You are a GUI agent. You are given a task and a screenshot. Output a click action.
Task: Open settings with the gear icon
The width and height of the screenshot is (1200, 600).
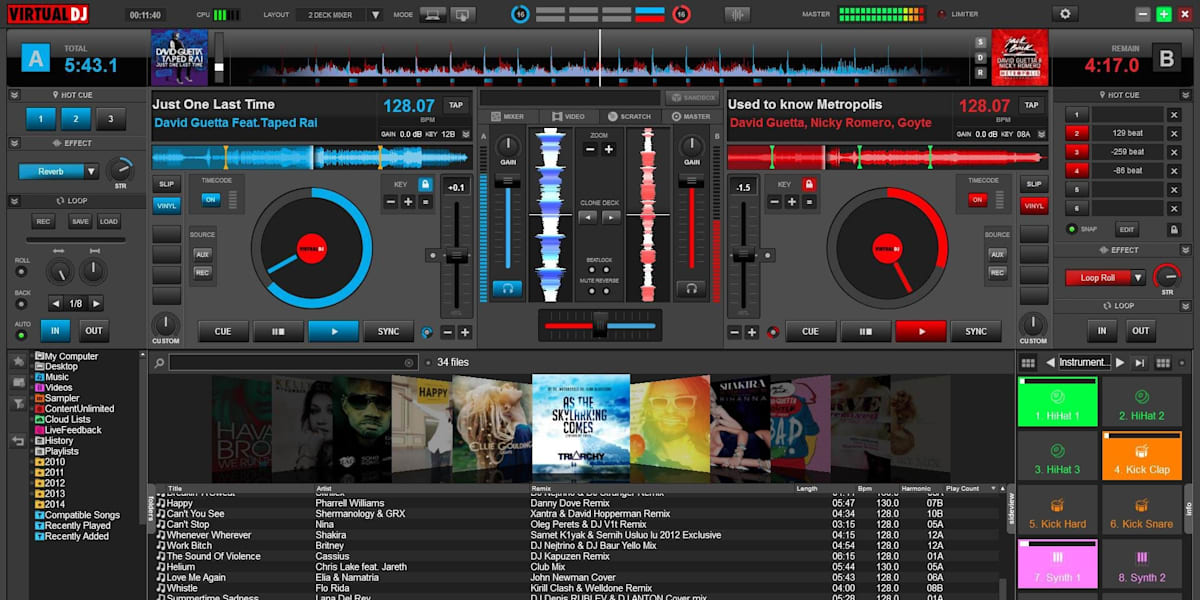click(1065, 14)
